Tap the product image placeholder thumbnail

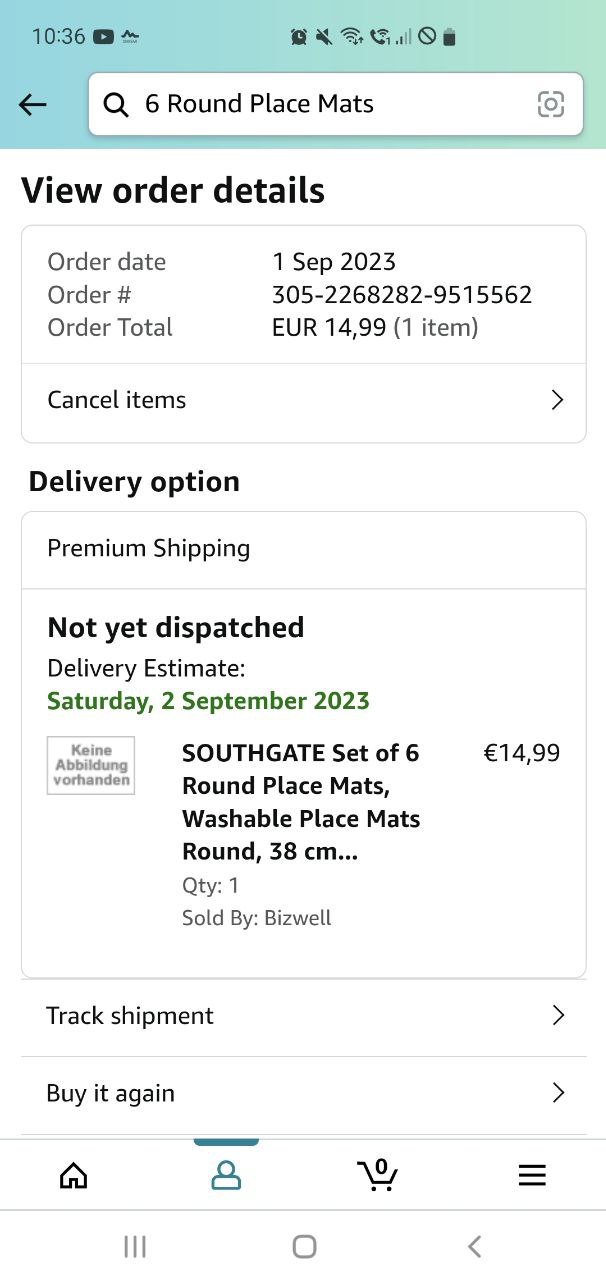click(91, 766)
